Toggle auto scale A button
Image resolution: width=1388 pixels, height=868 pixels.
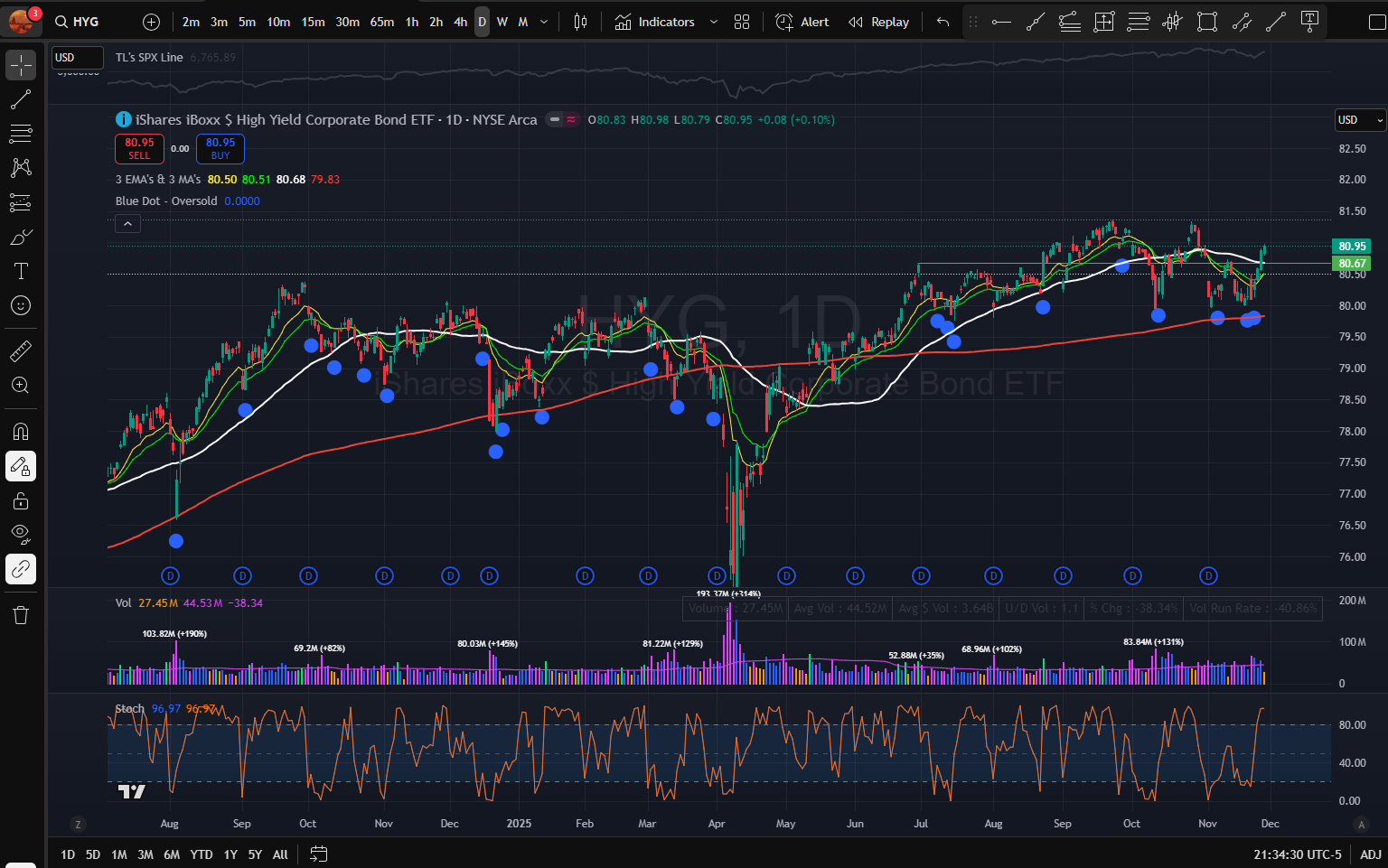pyautogui.click(x=1361, y=824)
